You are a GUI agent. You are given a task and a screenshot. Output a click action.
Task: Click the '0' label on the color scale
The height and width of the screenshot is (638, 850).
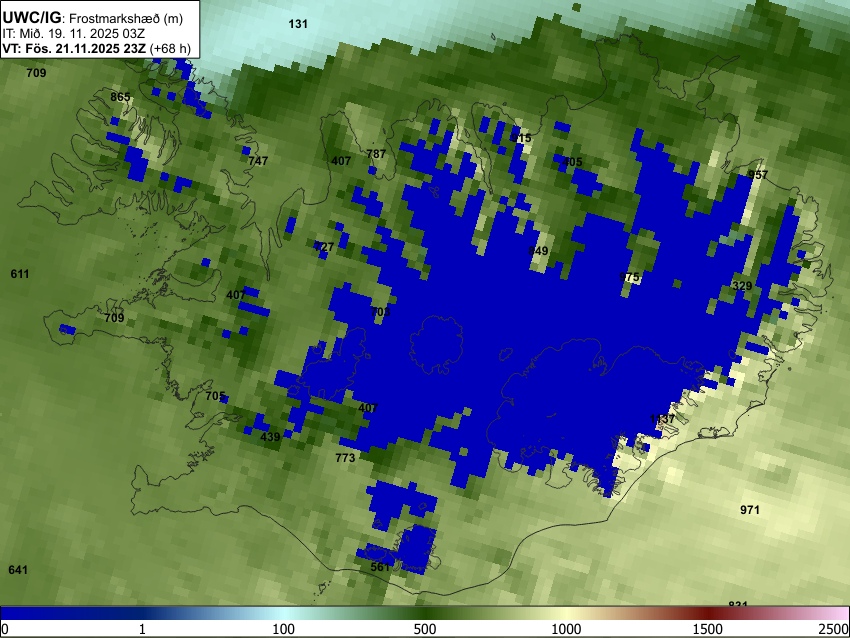pos(5,629)
